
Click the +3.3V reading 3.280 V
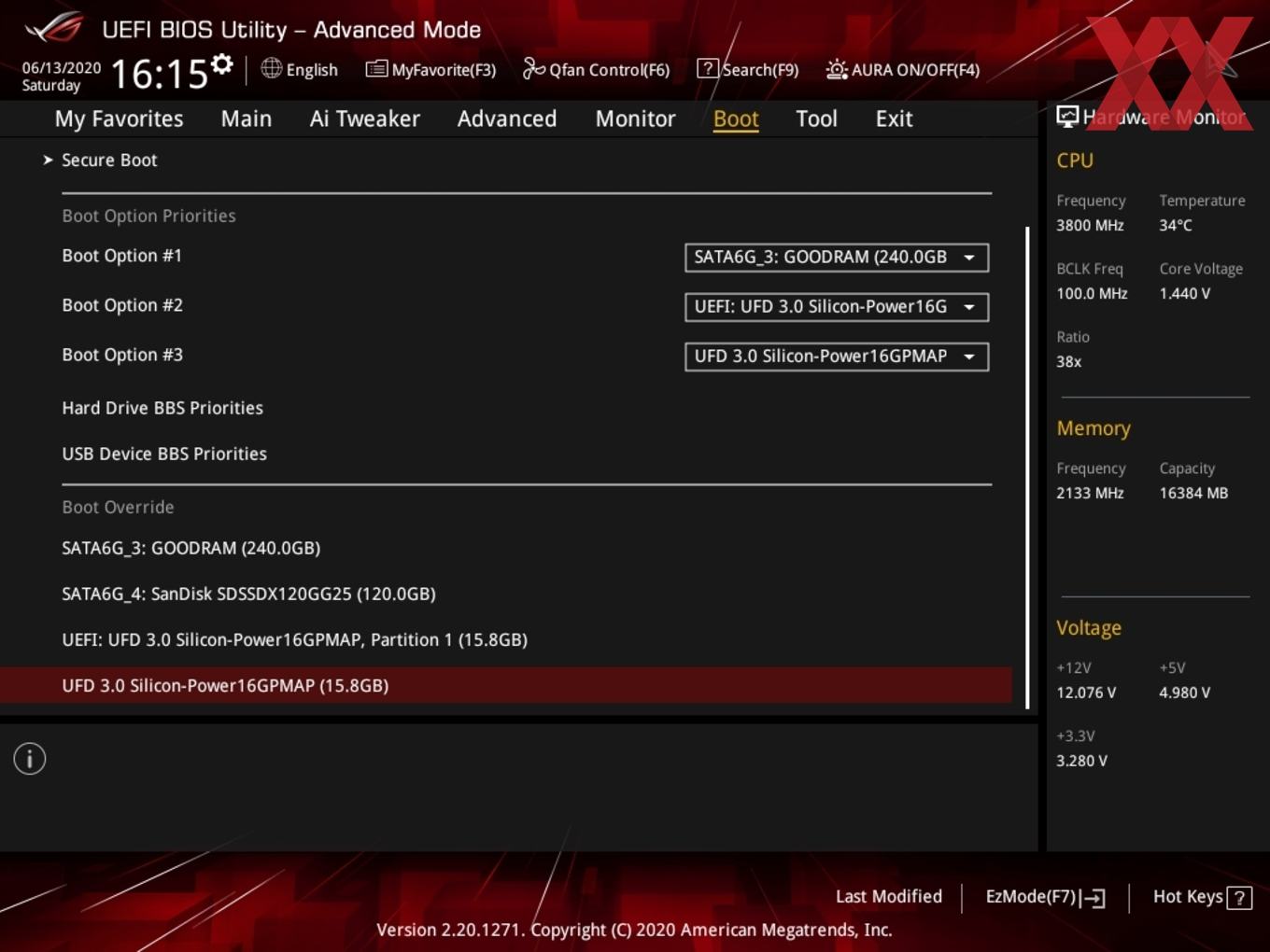coord(1081,761)
